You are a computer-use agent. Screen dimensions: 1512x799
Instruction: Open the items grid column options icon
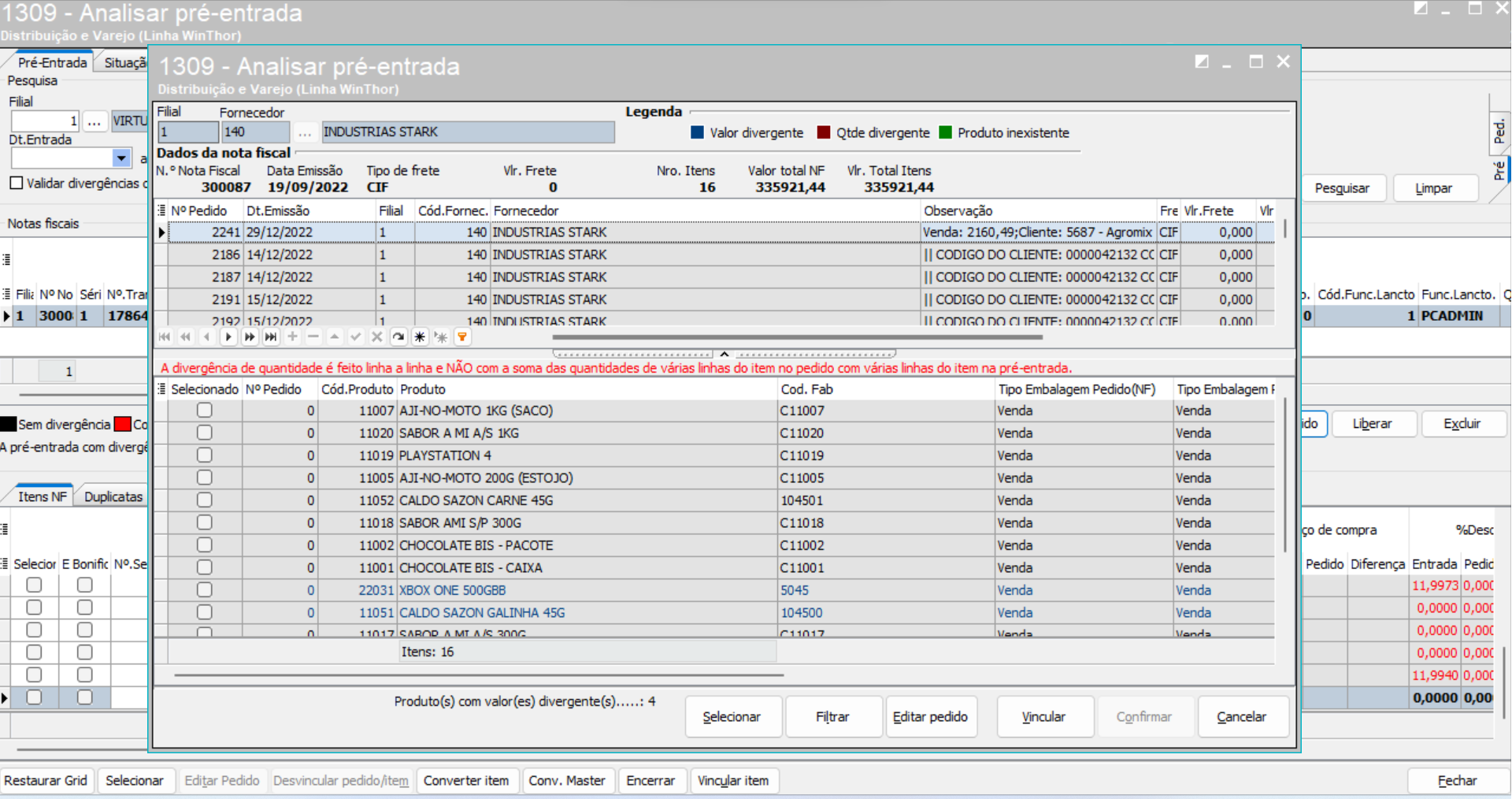(161, 389)
